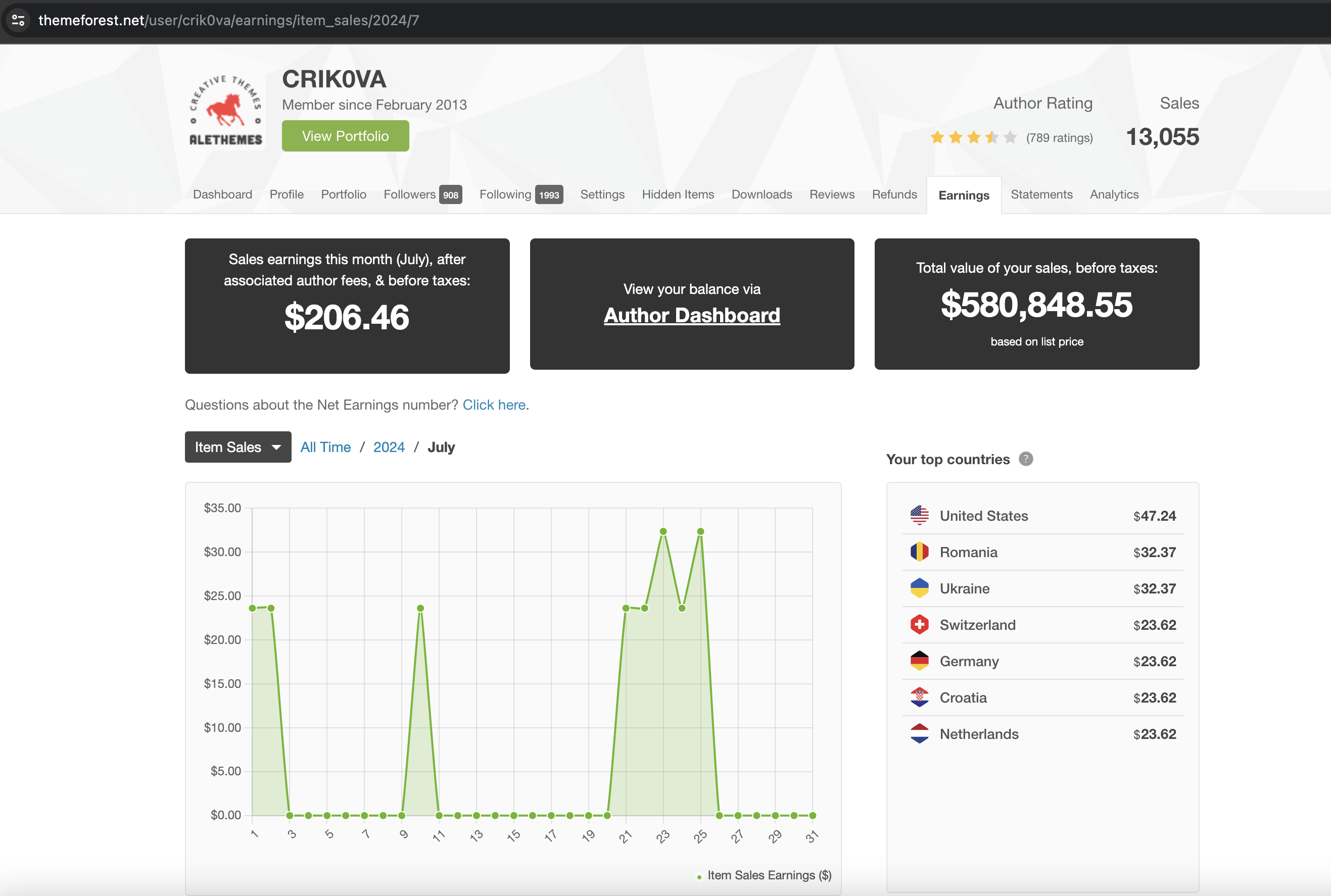The image size is (1331, 896).
Task: Open the Downloads tab
Action: pos(762,194)
